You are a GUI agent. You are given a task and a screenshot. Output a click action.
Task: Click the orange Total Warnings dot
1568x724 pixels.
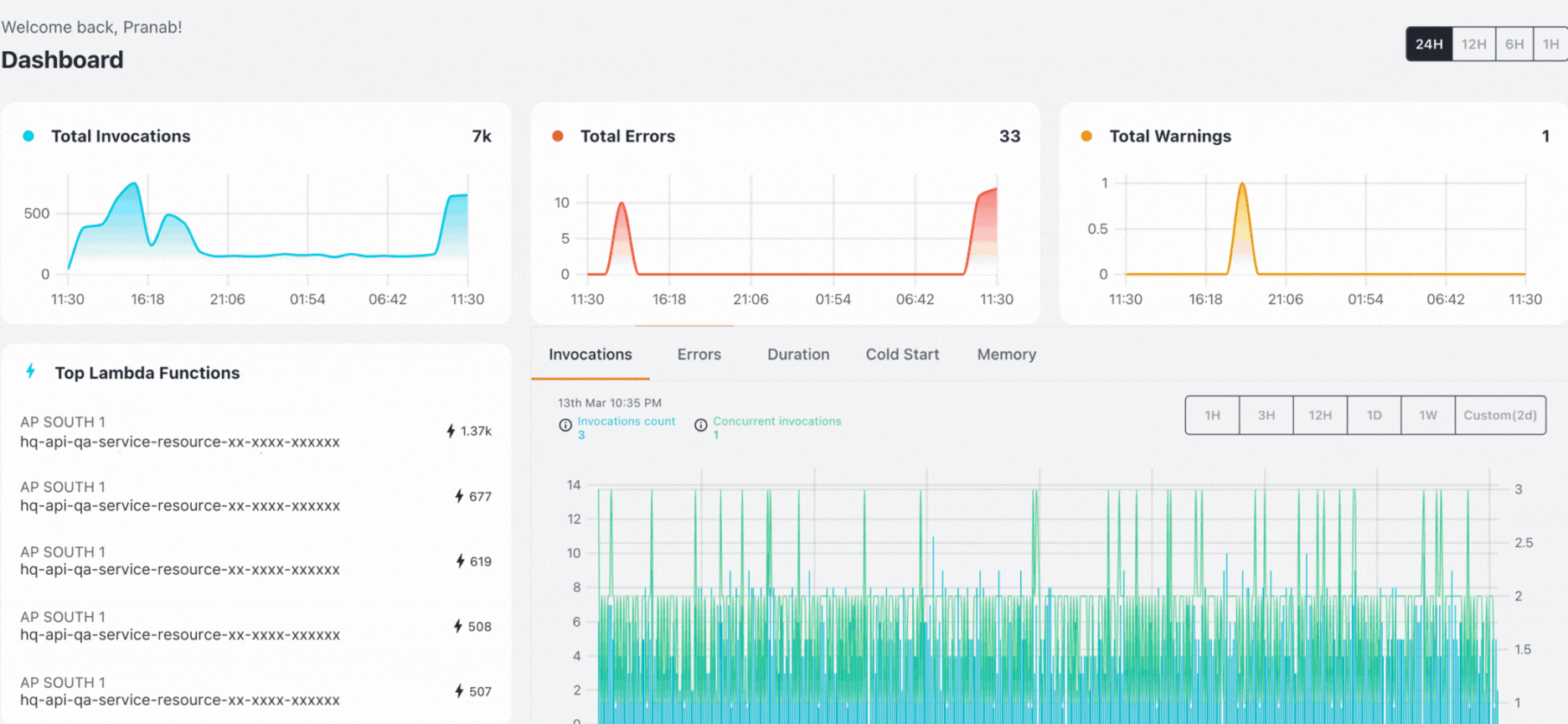click(x=1086, y=136)
